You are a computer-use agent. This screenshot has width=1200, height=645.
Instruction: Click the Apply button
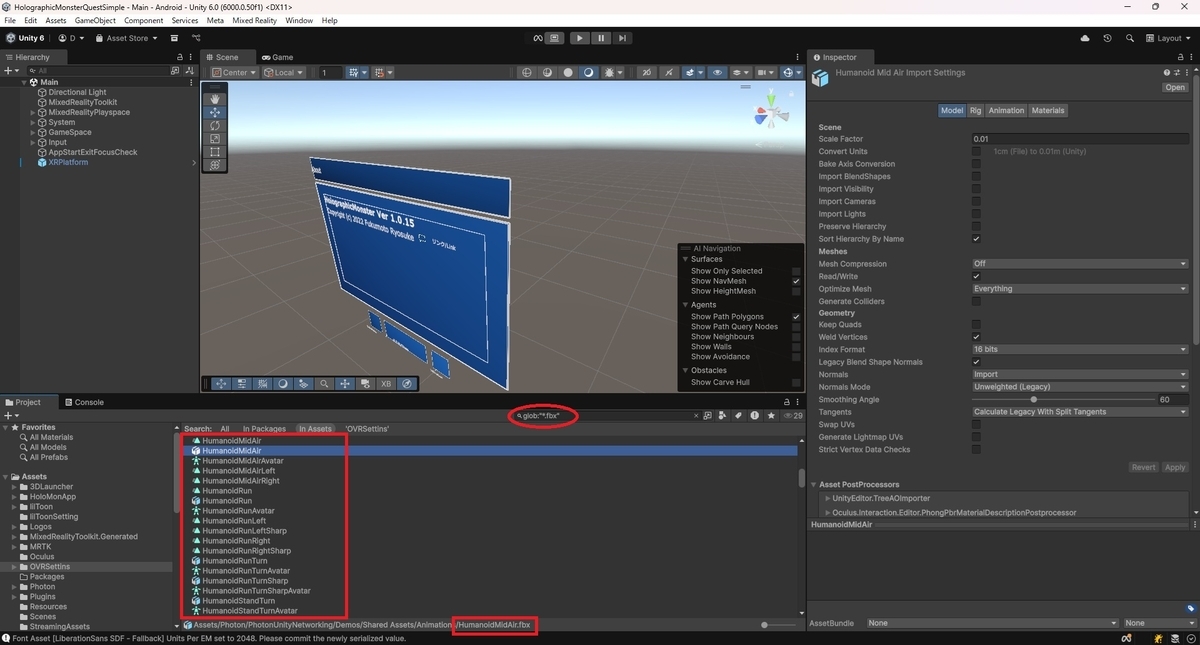1175,467
